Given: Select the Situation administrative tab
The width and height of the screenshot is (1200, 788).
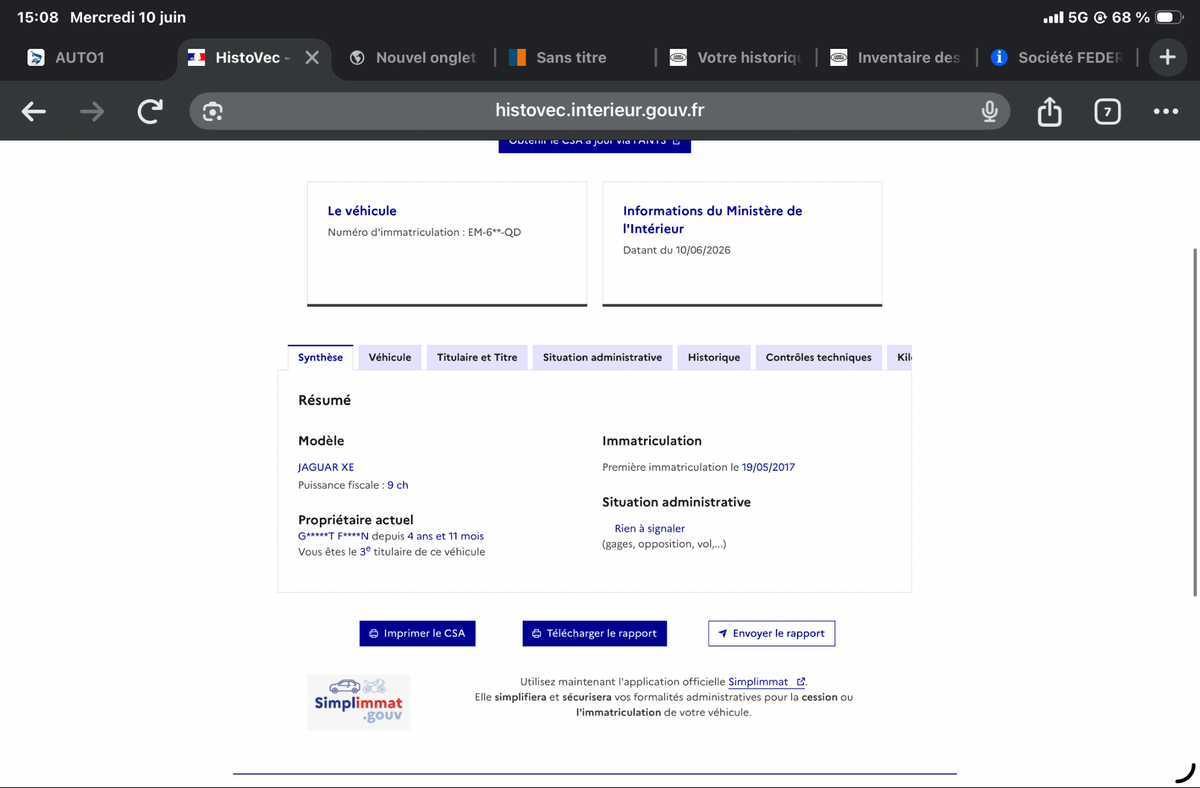Looking at the screenshot, I should [602, 357].
